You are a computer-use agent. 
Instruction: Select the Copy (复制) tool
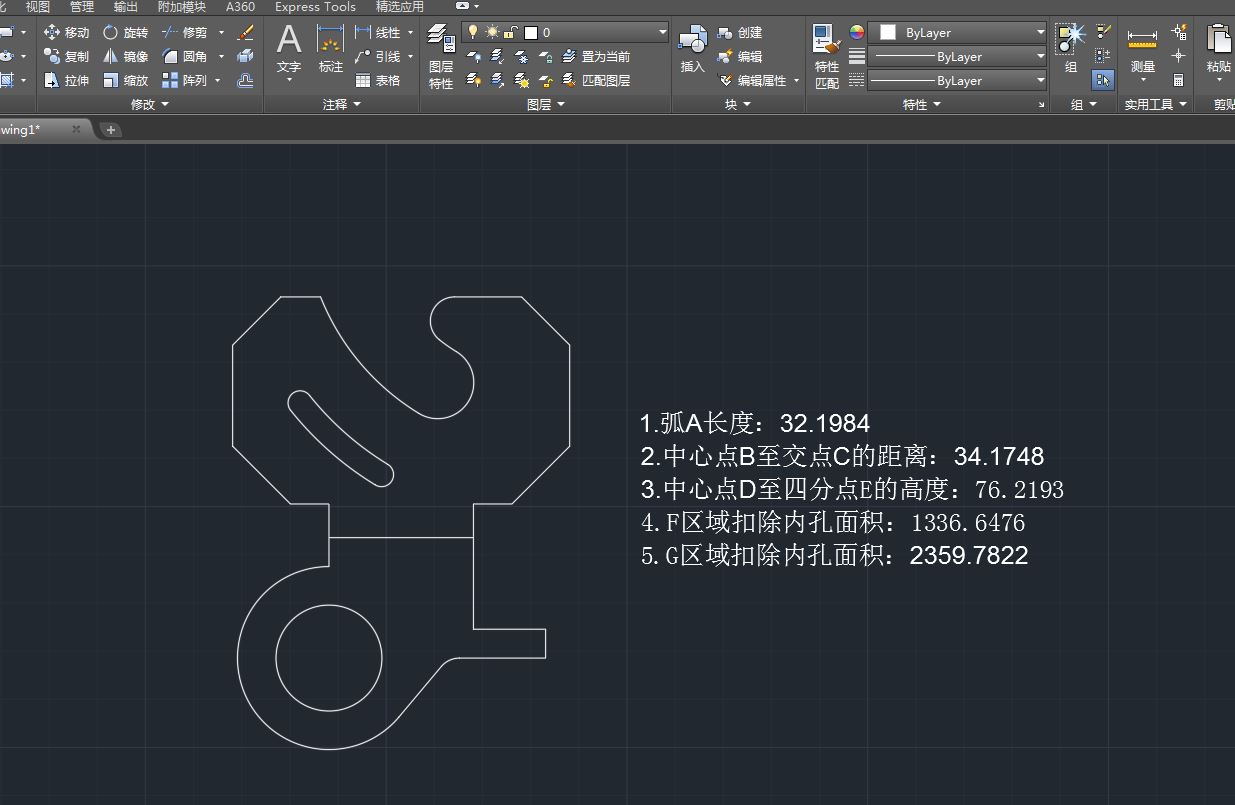[67, 56]
